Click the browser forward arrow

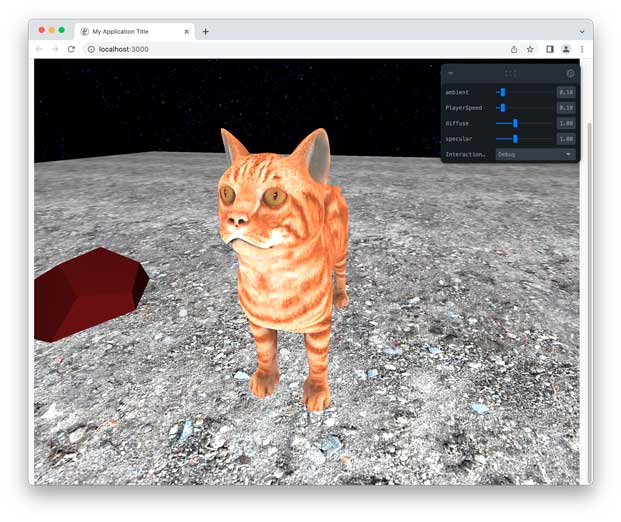point(55,49)
